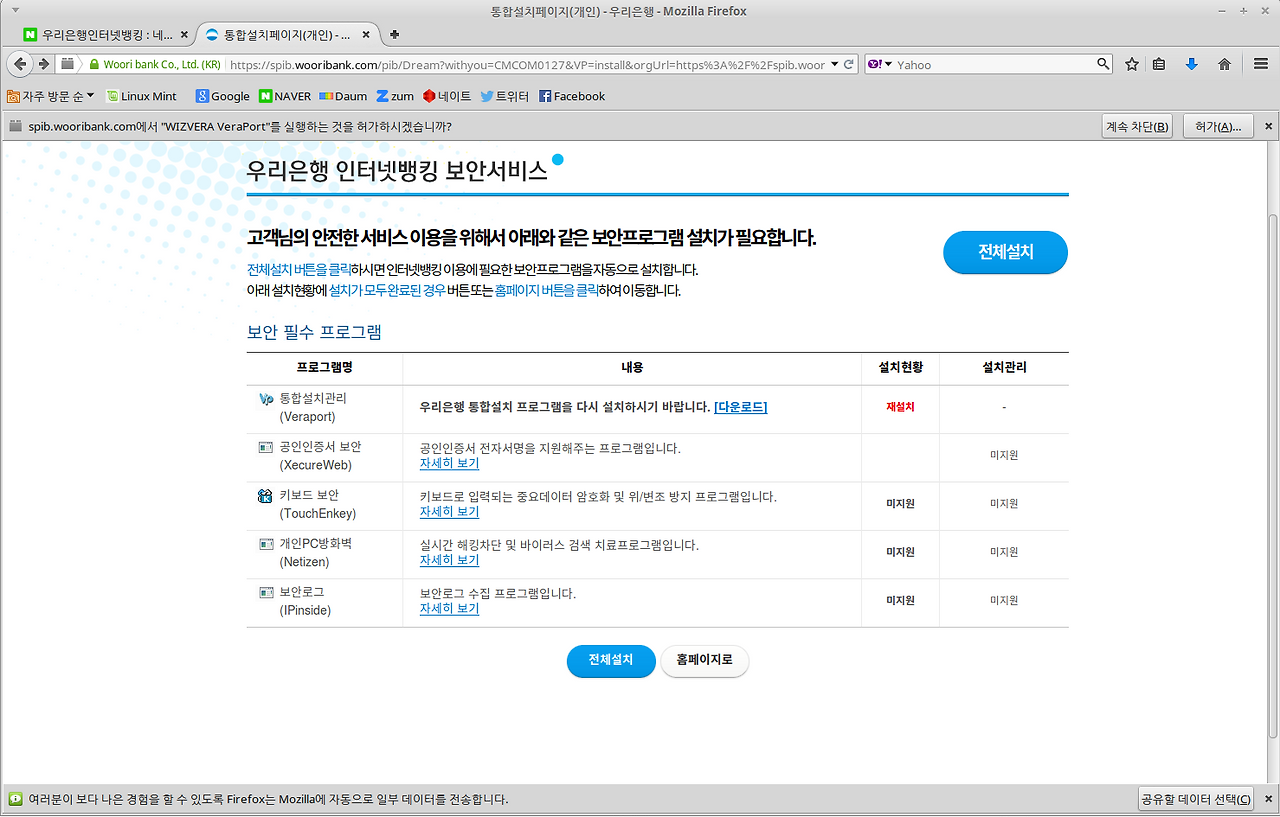
Task: Click the forward navigation arrow
Action: 44,64
